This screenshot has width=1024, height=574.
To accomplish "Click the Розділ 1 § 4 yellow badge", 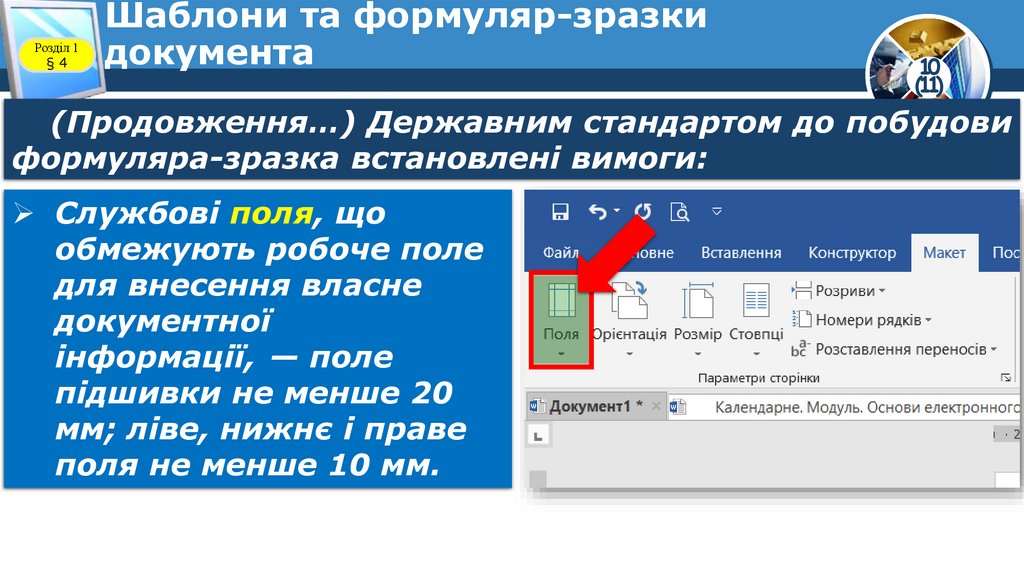I will click(x=56, y=56).
